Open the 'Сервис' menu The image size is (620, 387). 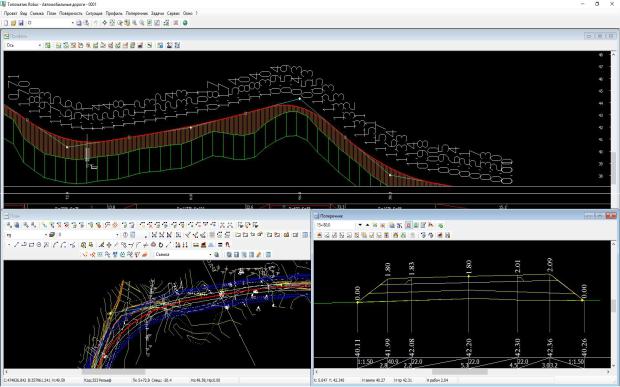coord(173,13)
